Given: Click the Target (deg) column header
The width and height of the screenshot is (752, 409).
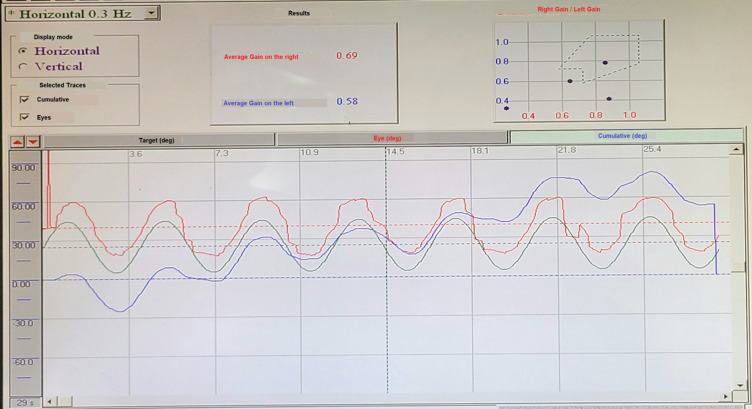Looking at the screenshot, I should (x=155, y=140).
